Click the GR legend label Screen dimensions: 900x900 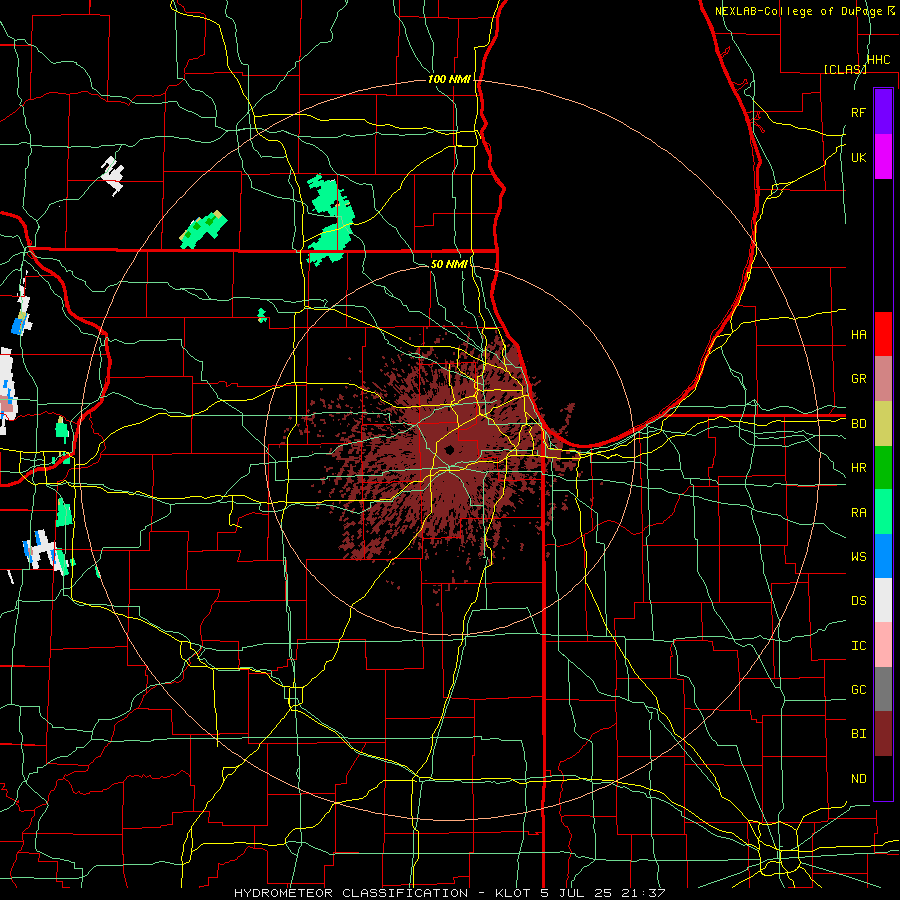[x=858, y=379]
